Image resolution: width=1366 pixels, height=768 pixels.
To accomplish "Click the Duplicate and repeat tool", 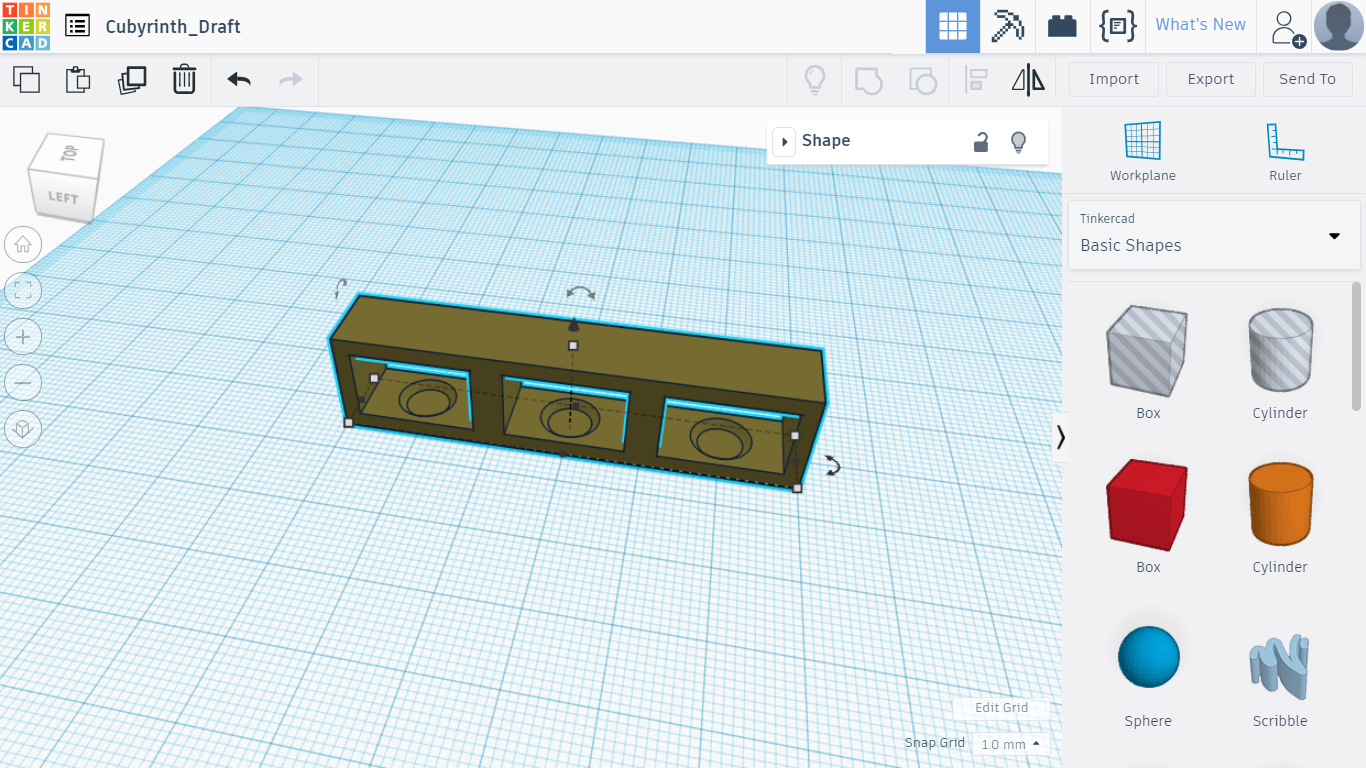I will 131,79.
